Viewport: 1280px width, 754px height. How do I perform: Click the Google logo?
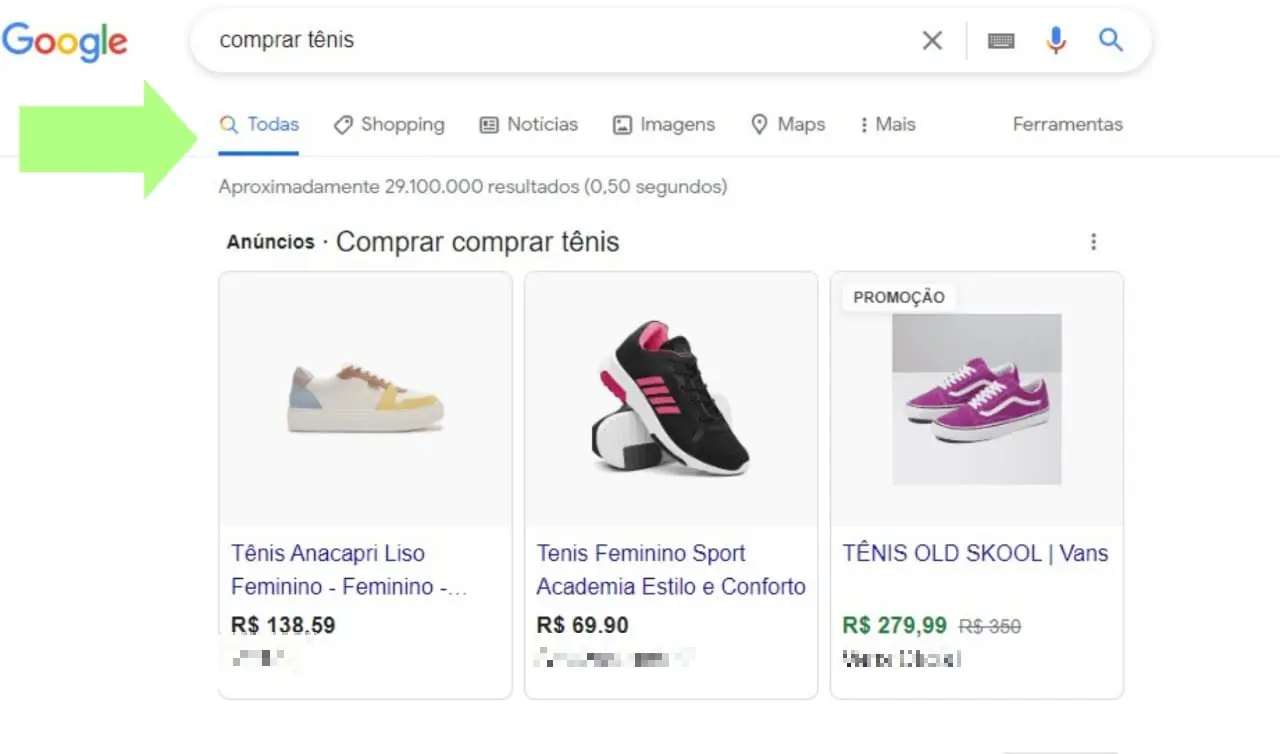click(65, 42)
